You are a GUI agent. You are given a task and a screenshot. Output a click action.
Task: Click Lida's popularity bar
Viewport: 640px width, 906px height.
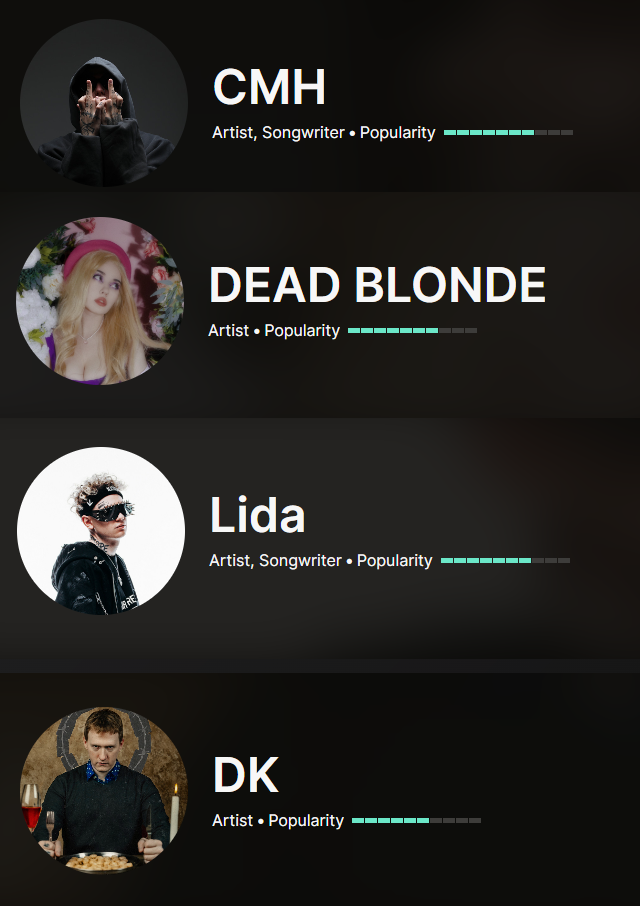coord(505,560)
